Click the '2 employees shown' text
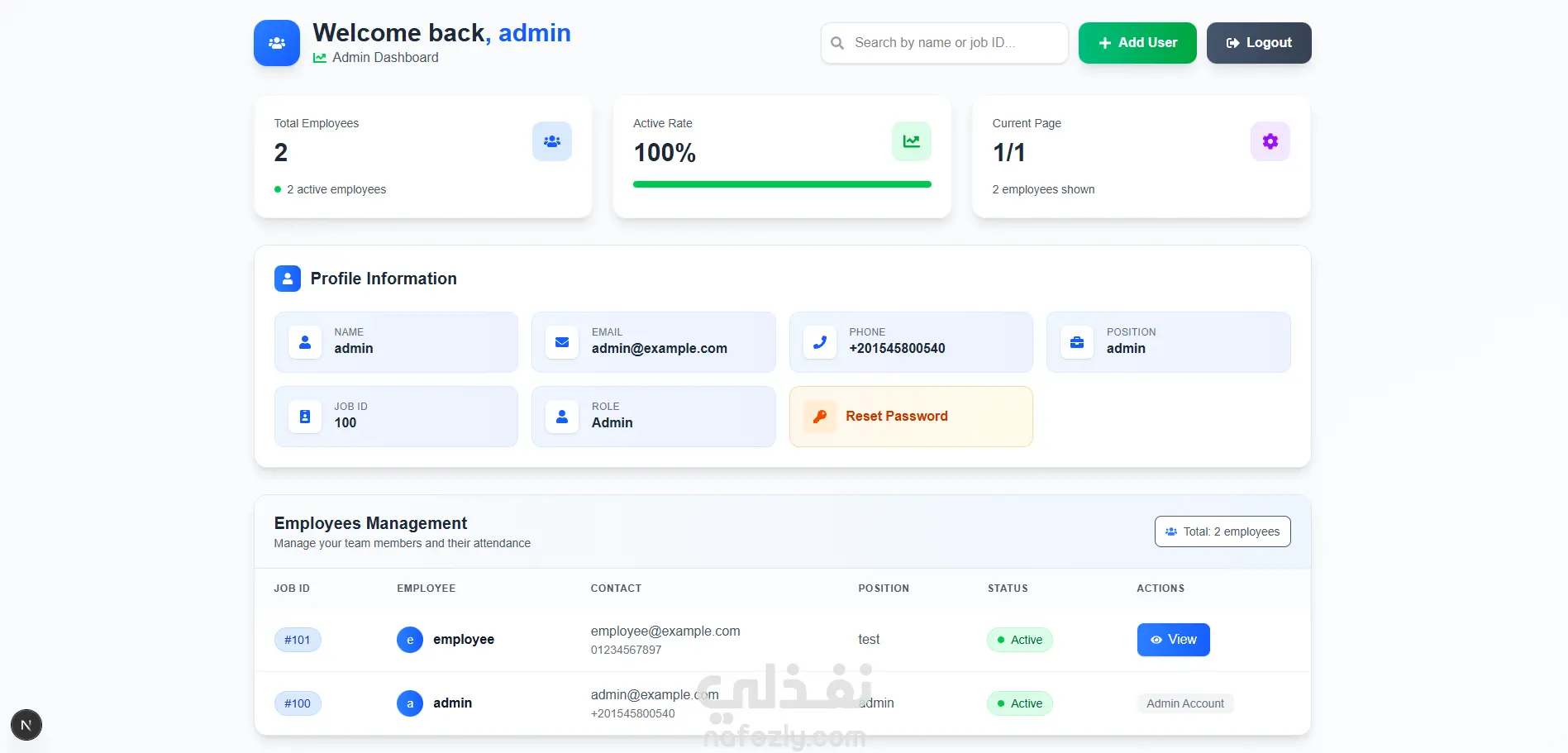This screenshot has width=1568, height=753. tap(1044, 189)
